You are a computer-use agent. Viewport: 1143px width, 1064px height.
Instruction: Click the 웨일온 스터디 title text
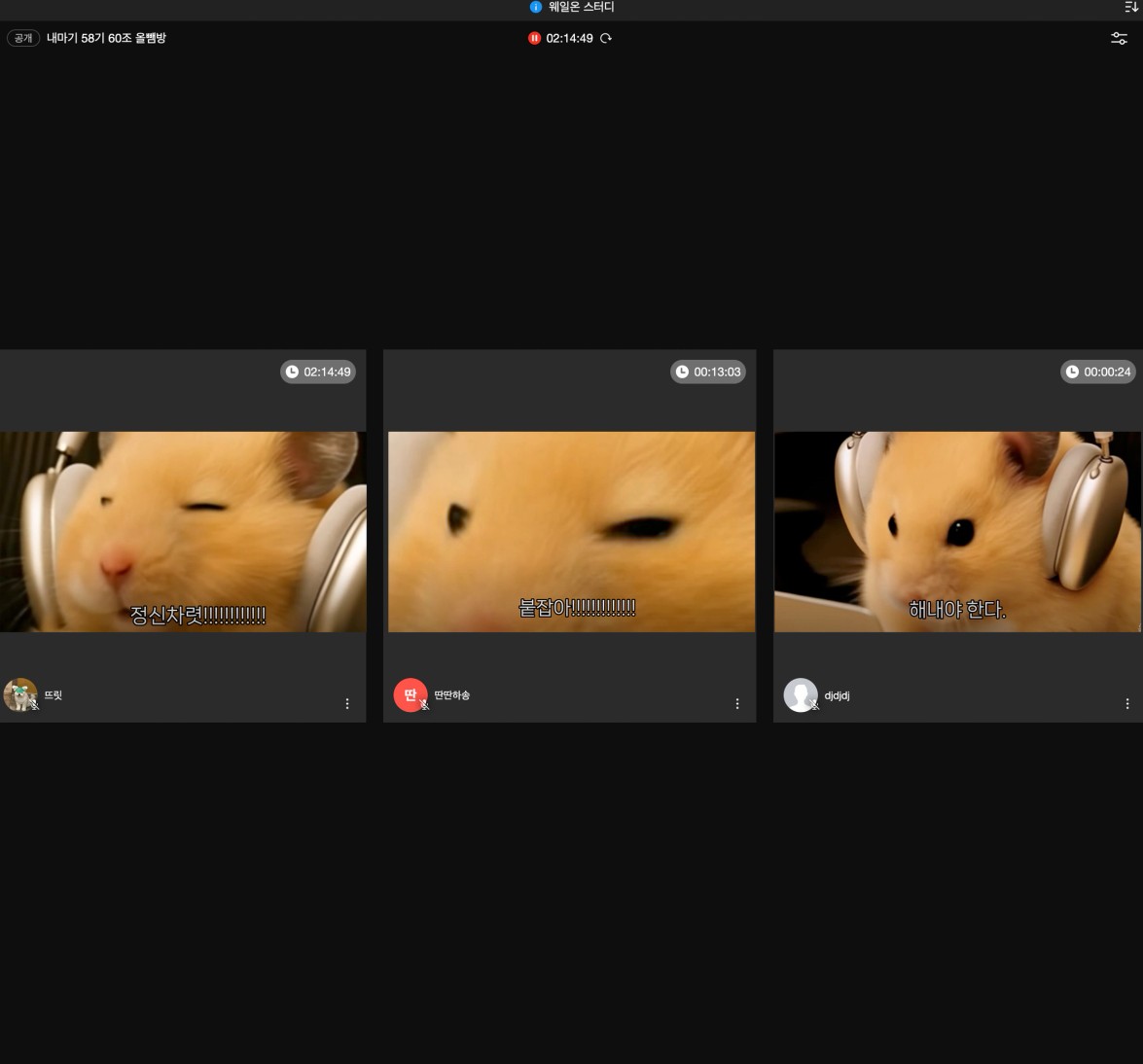coord(581,7)
